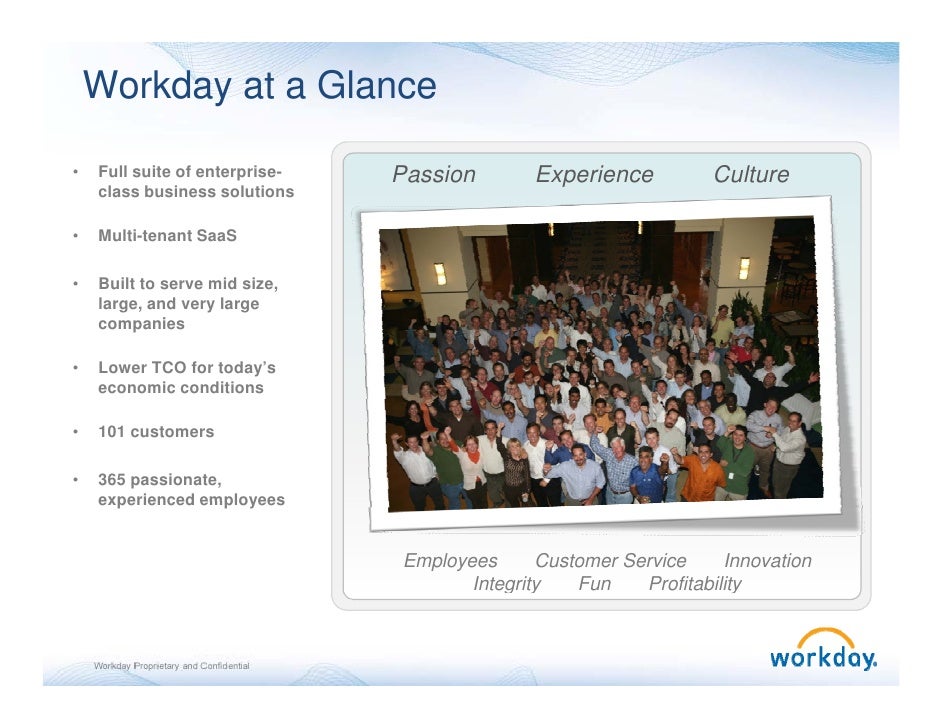942x728 pixels.
Task: Select the 'Integrity' word
Action: [x=507, y=583]
